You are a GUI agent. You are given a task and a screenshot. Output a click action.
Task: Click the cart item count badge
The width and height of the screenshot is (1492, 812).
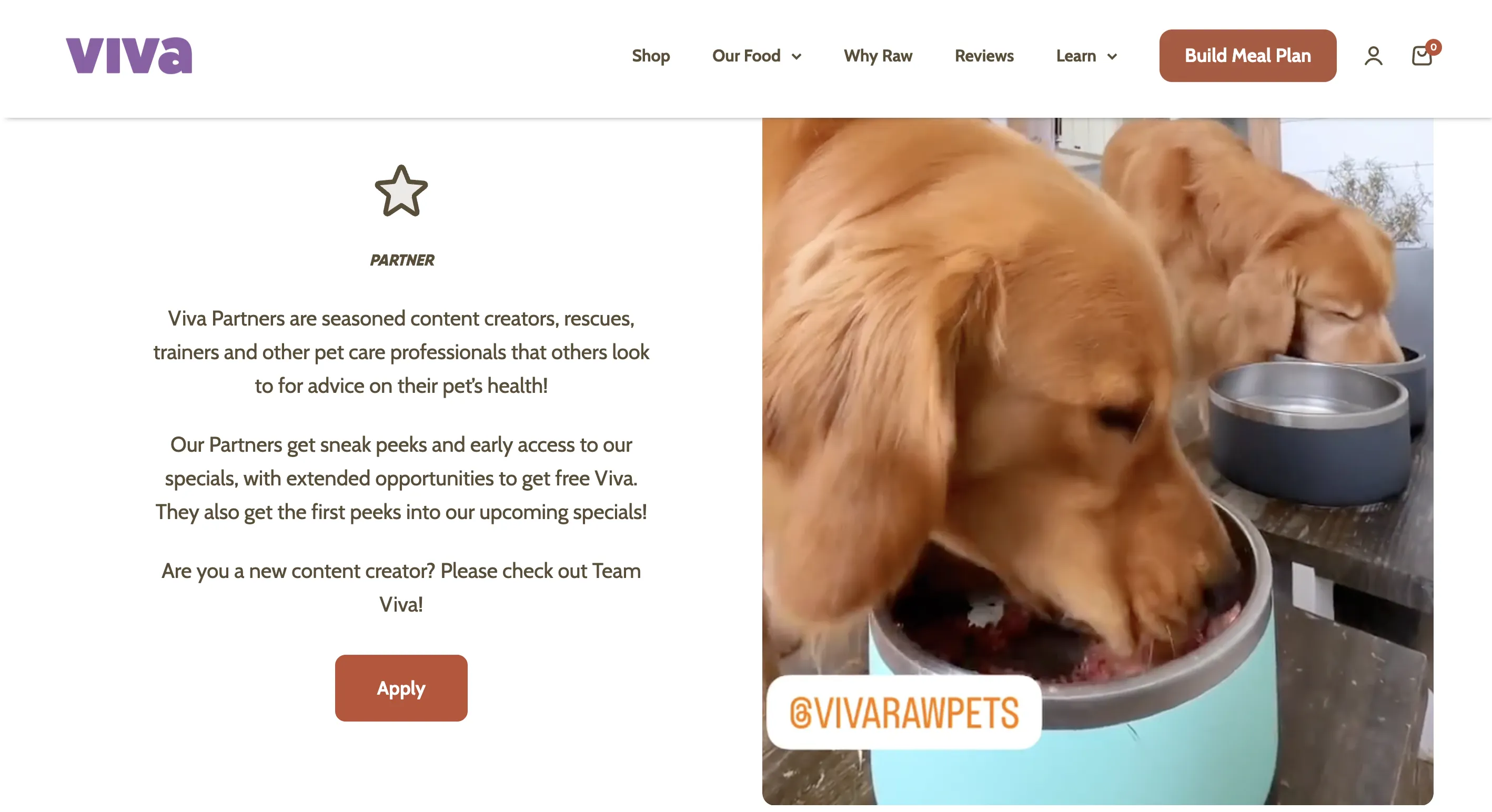(x=1434, y=47)
